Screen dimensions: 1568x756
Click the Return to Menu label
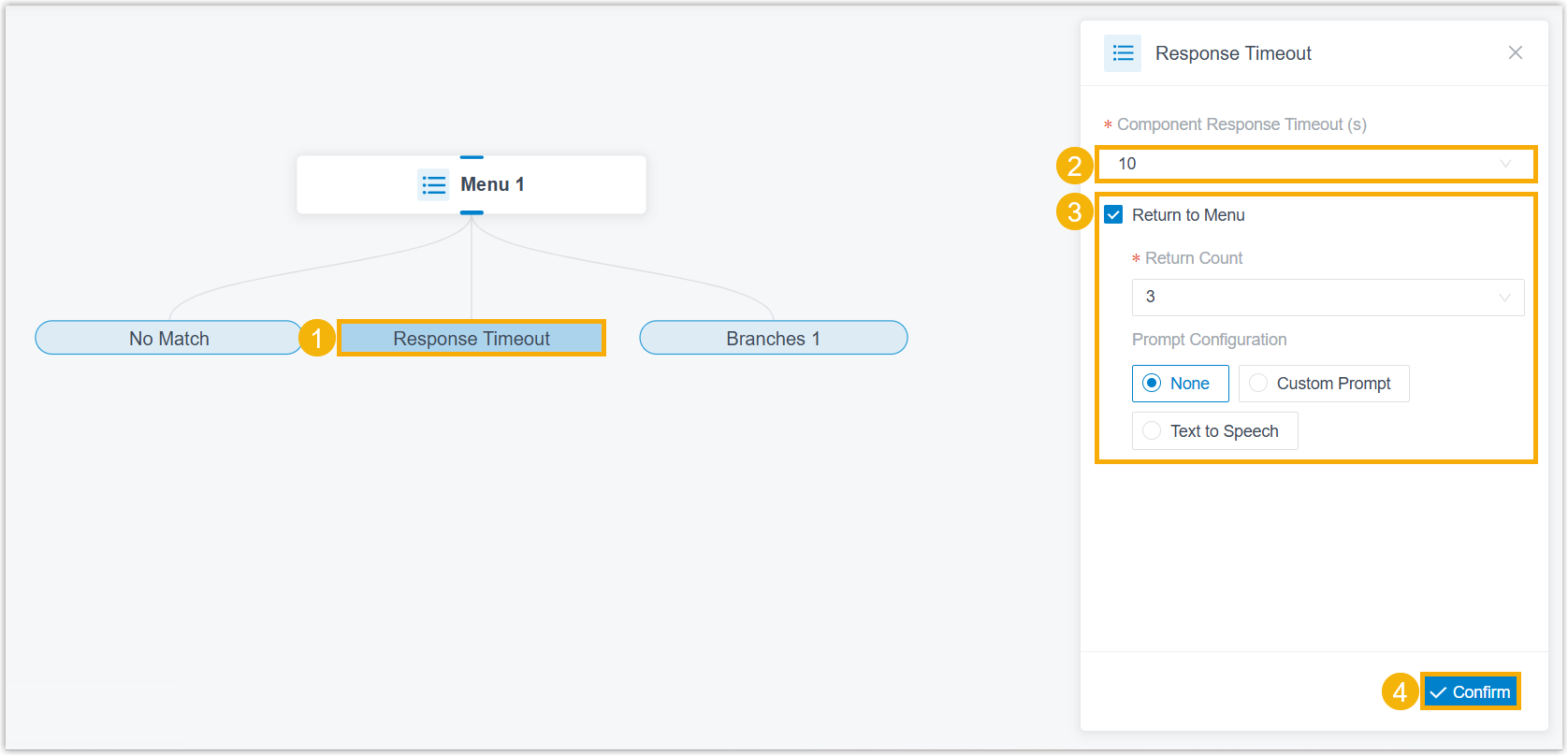coord(1188,215)
